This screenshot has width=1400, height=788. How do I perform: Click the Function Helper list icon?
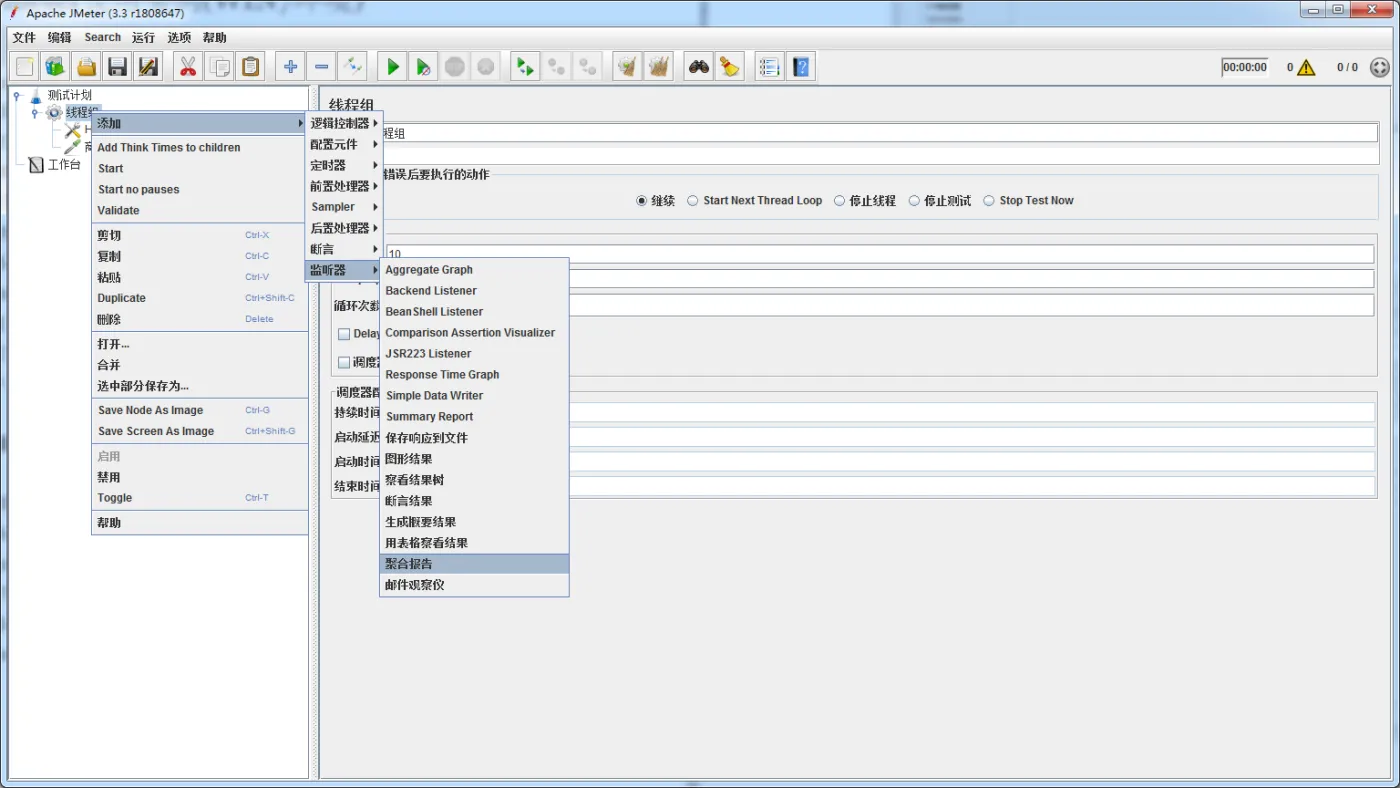pos(769,67)
